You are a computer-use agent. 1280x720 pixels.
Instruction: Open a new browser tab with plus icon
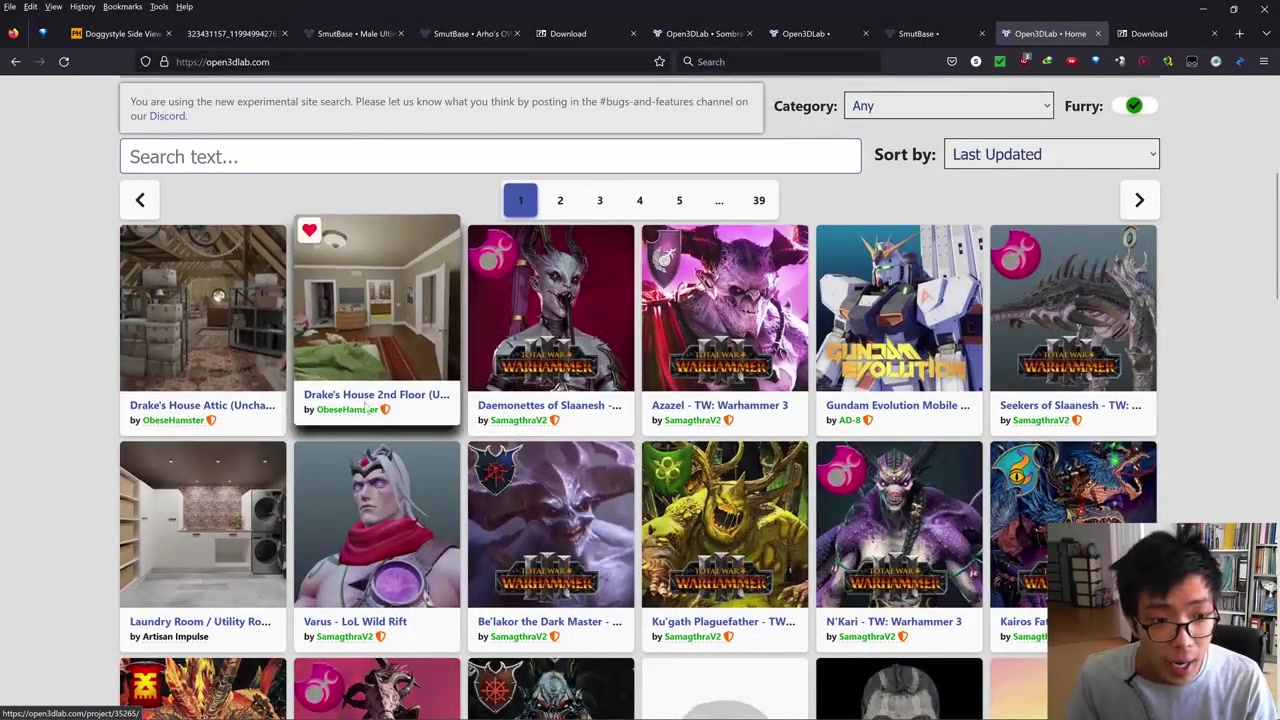1239,34
